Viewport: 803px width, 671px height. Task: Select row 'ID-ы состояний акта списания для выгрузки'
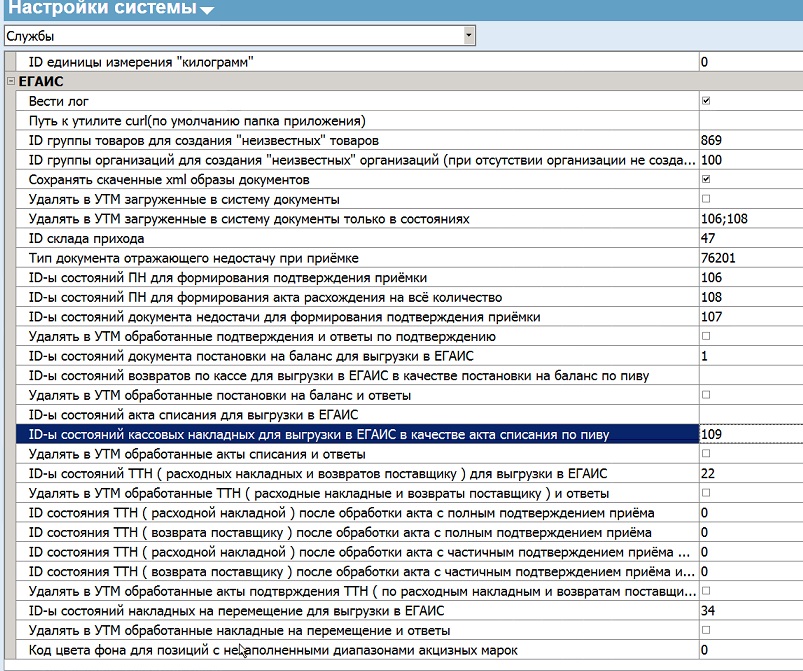(x=357, y=415)
